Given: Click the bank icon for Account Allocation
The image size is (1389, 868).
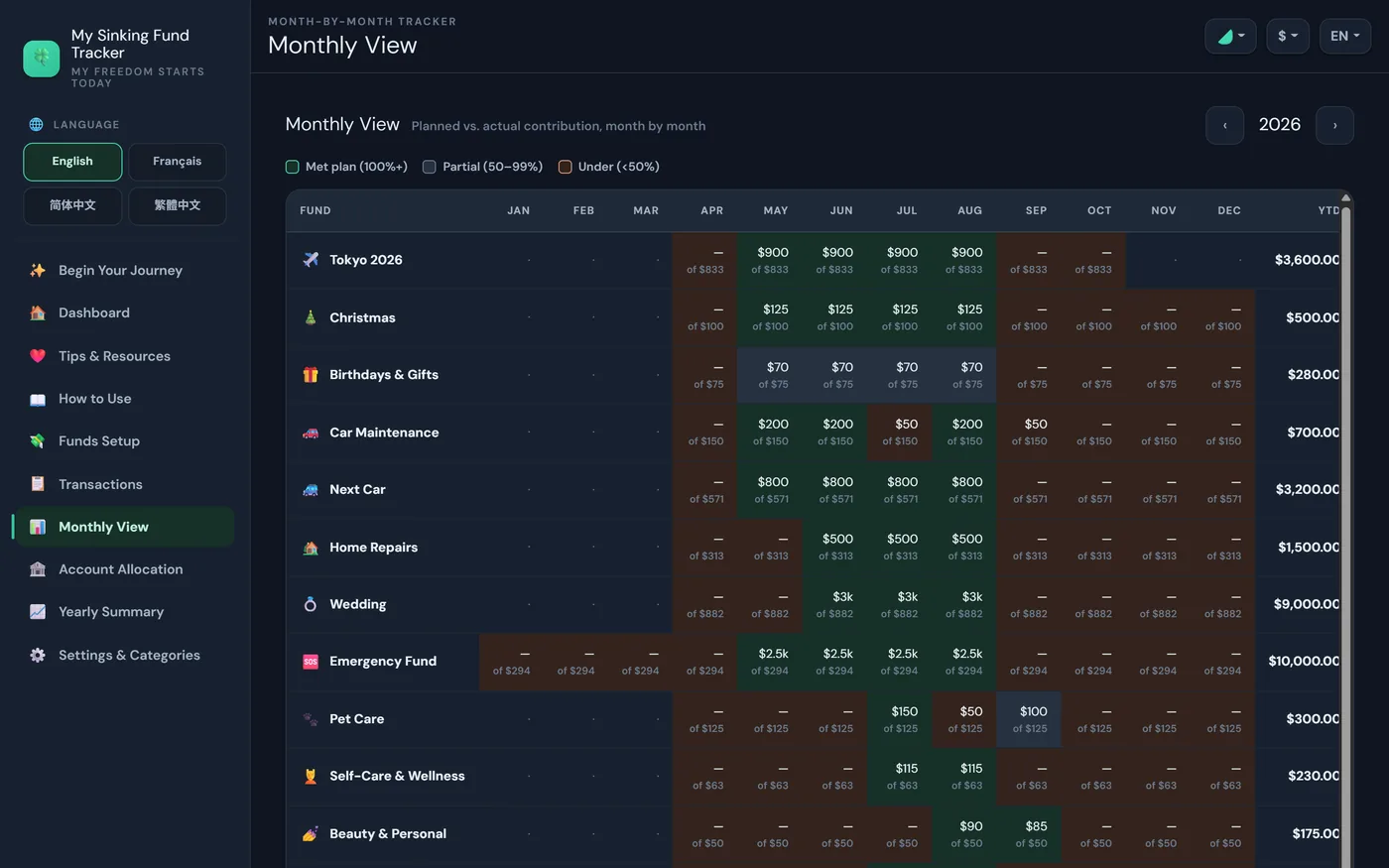Looking at the screenshot, I should coord(38,569).
